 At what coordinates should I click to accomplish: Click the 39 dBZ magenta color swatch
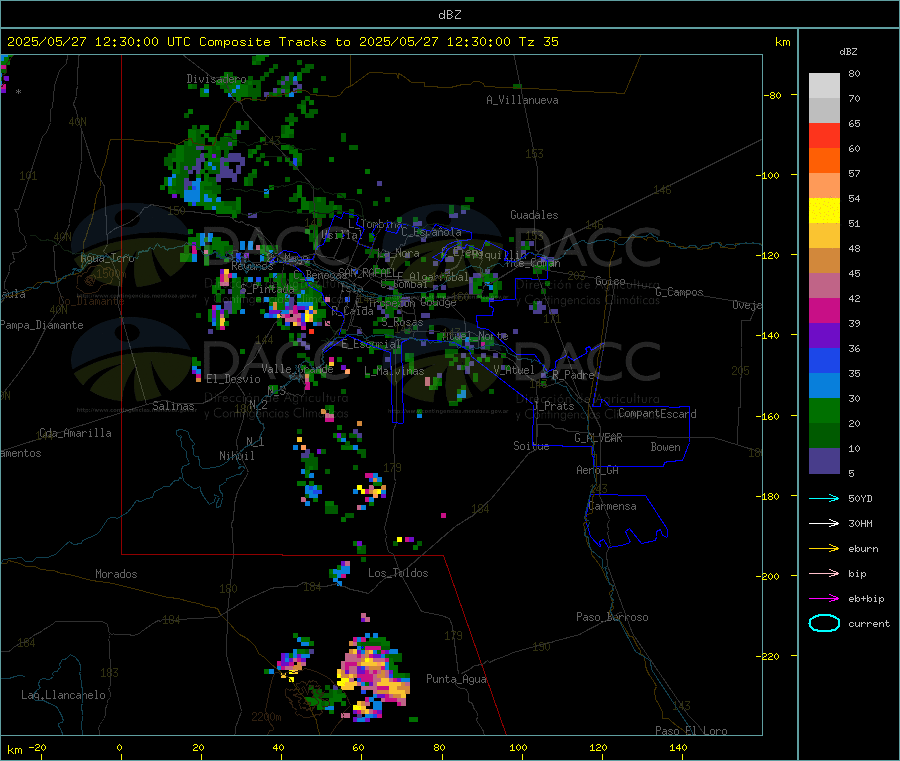(824, 310)
